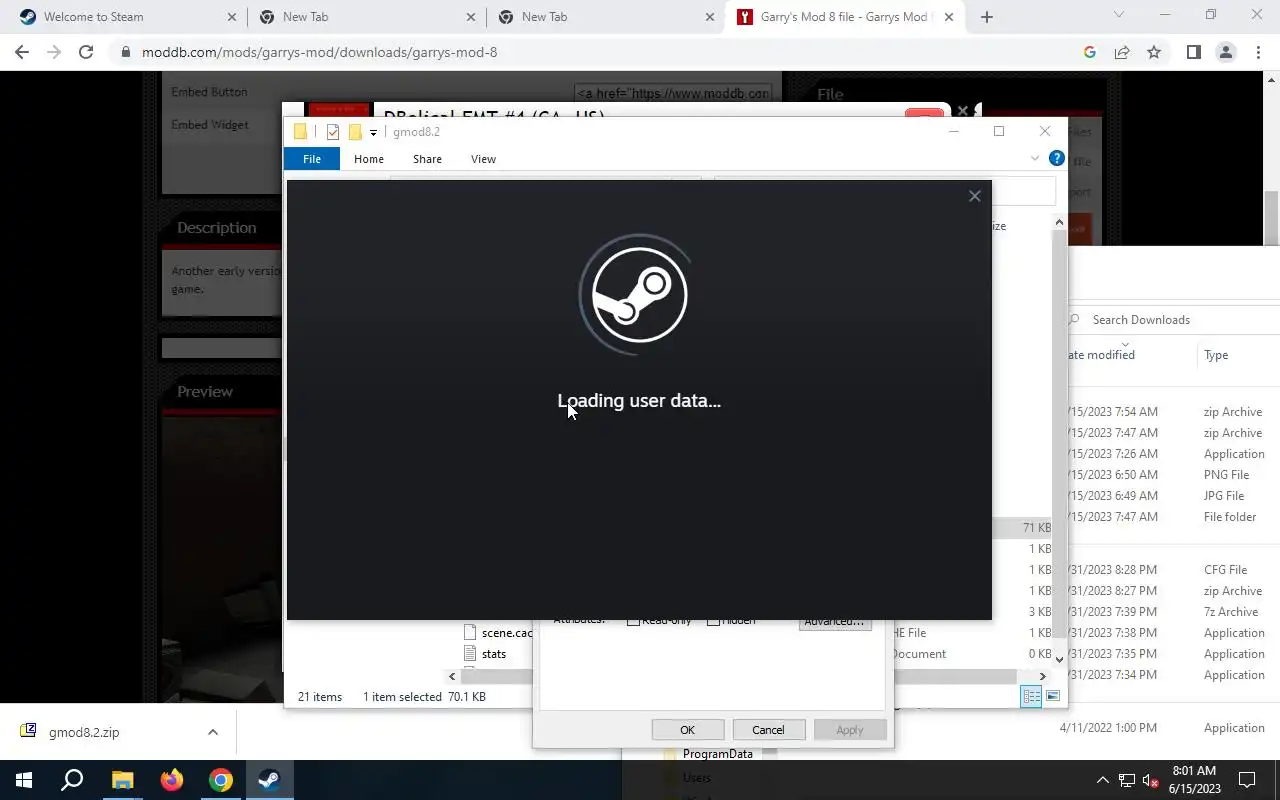Viewport: 1280px width, 800px height.
Task: Open a new browser tab with plus button
Action: pyautogui.click(x=987, y=17)
